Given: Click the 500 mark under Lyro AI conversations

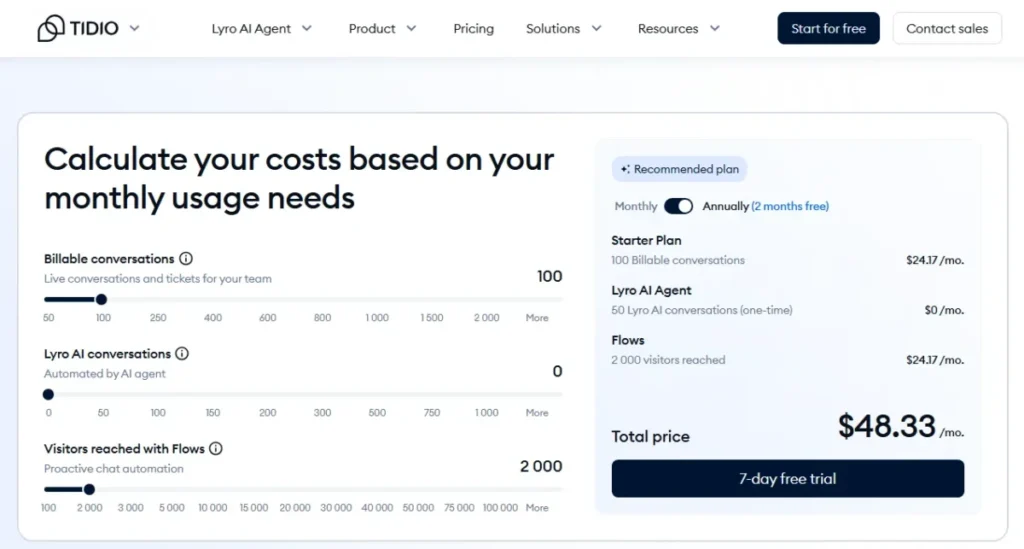Looking at the screenshot, I should click(377, 413).
